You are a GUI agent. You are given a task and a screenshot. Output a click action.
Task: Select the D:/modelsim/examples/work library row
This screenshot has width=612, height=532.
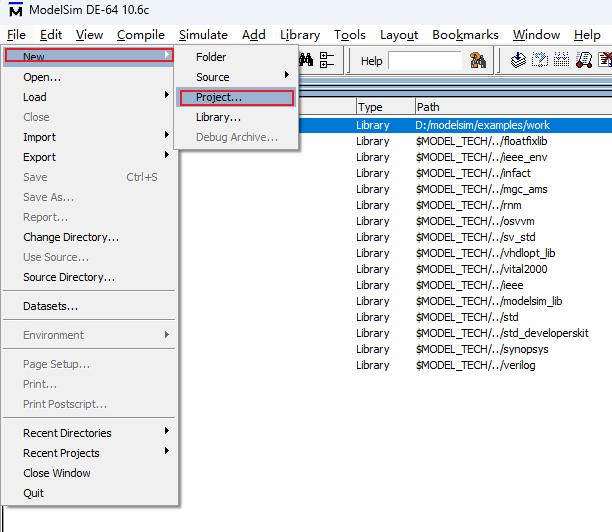(455, 125)
